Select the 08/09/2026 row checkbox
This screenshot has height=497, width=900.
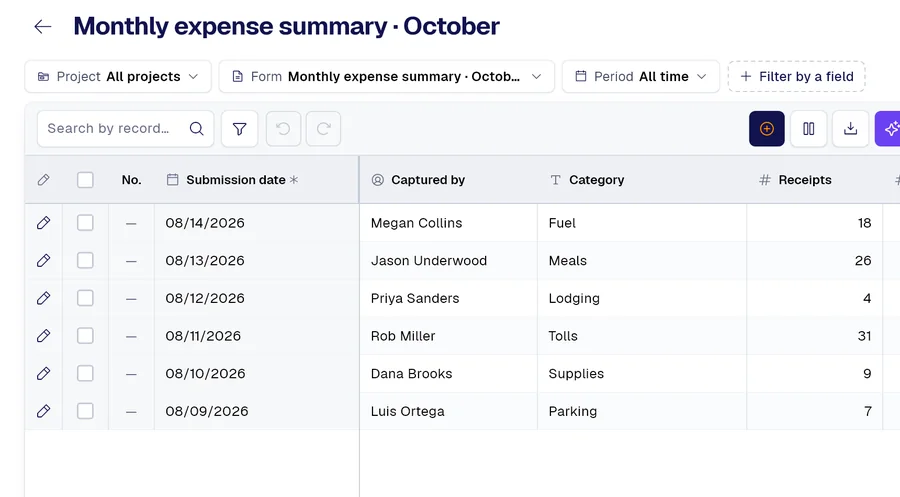[85, 411]
